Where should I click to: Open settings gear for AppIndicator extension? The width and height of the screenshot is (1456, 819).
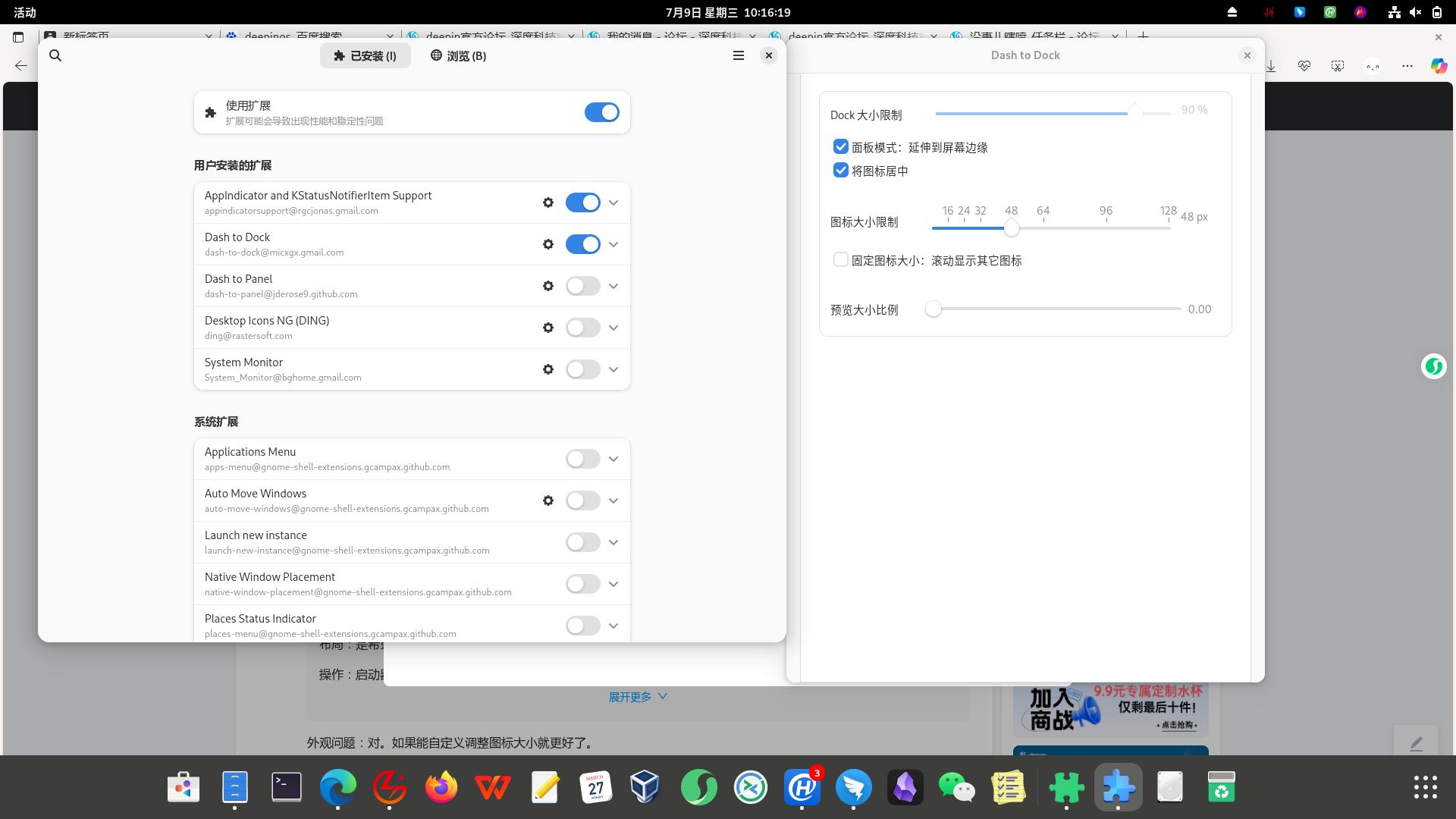point(548,202)
